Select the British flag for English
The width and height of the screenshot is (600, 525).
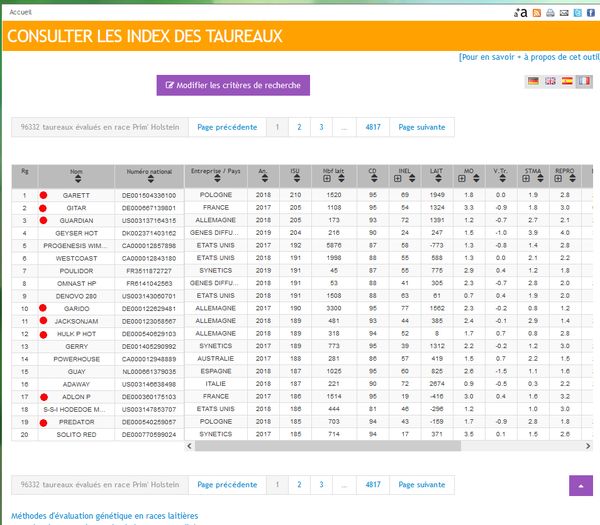coord(550,81)
